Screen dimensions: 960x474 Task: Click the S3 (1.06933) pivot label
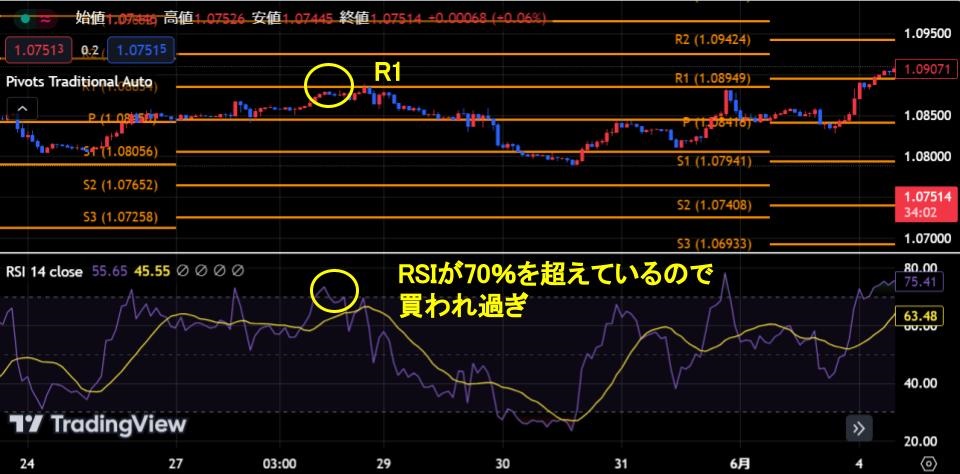[x=714, y=244]
